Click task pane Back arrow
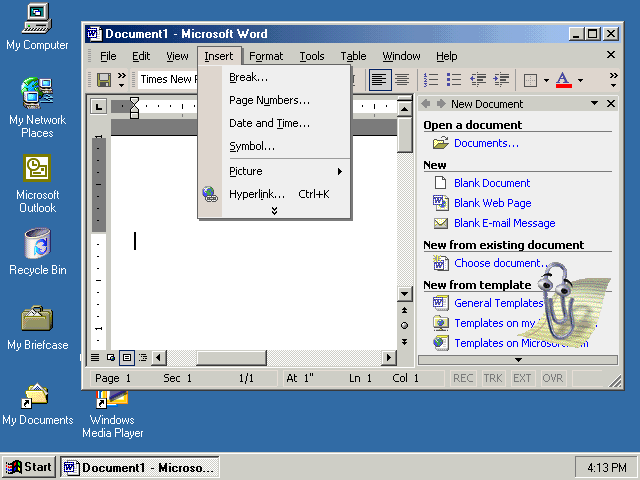 point(426,104)
